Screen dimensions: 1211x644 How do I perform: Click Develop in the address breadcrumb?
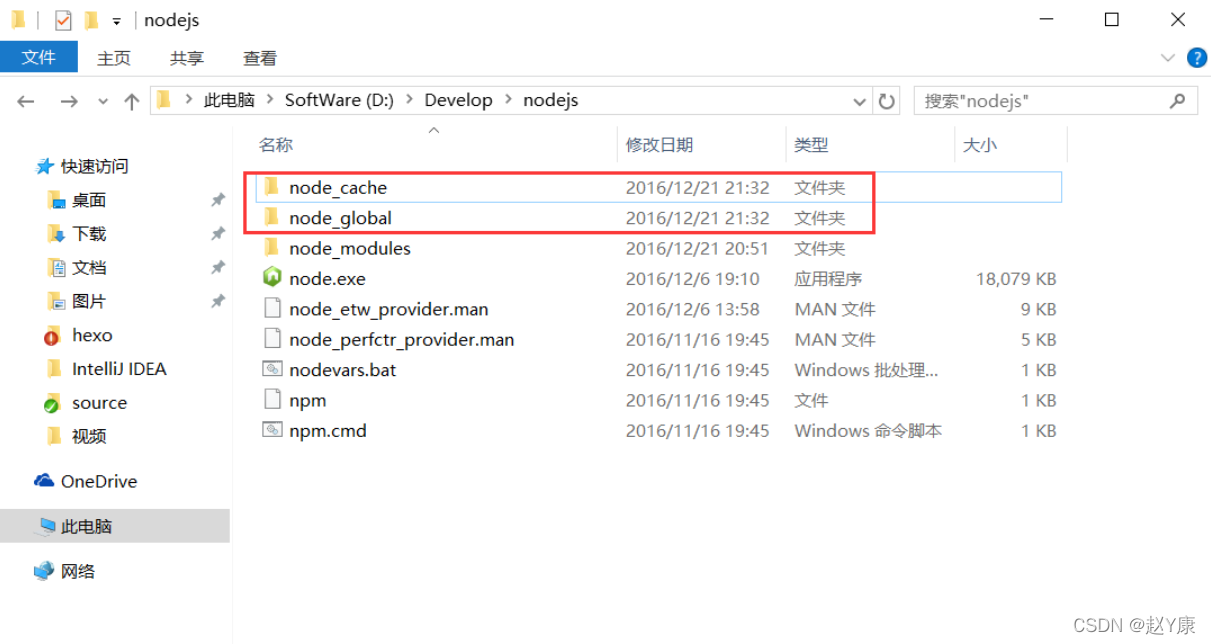click(458, 100)
